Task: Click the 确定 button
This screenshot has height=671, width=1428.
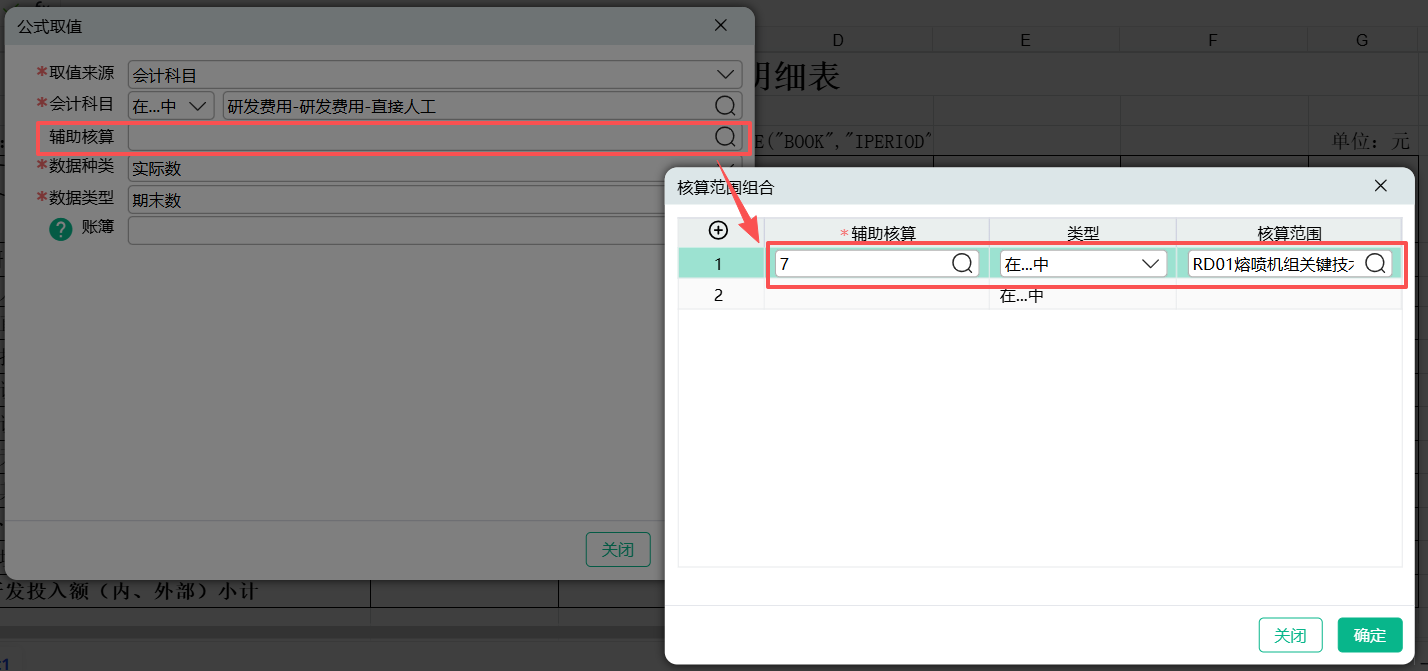Action: 1369,635
